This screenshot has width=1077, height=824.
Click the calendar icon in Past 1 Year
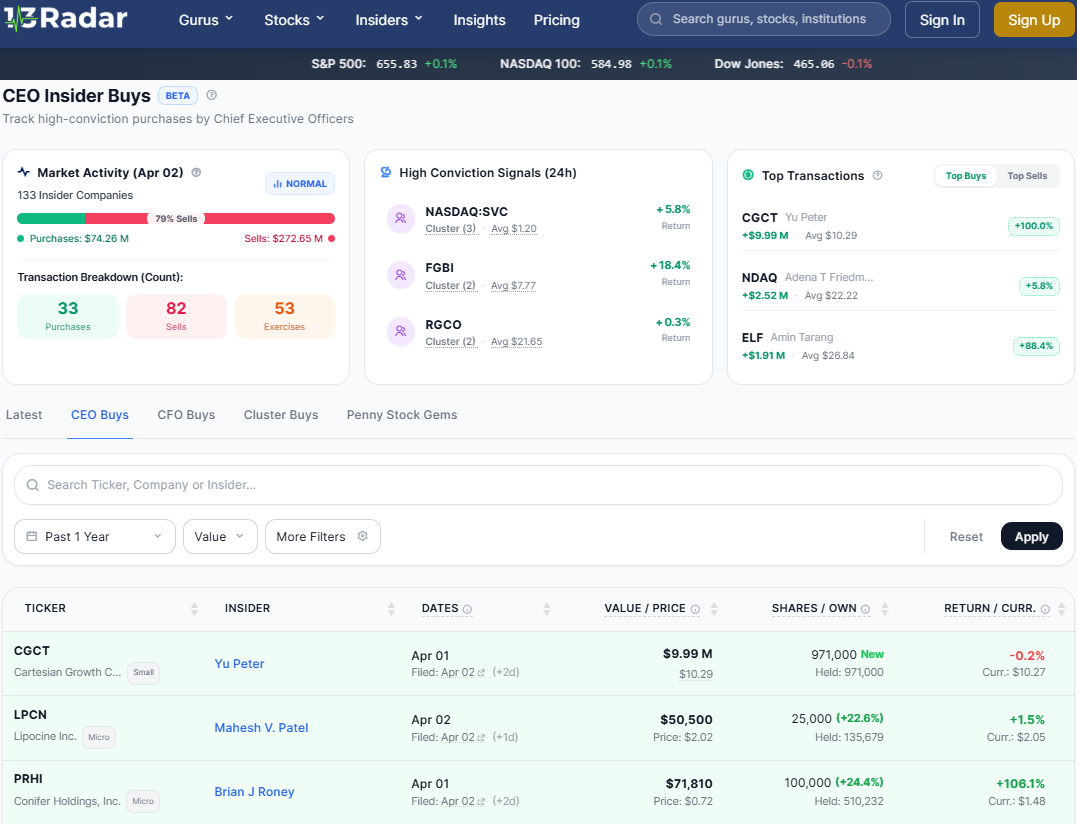[x=32, y=536]
